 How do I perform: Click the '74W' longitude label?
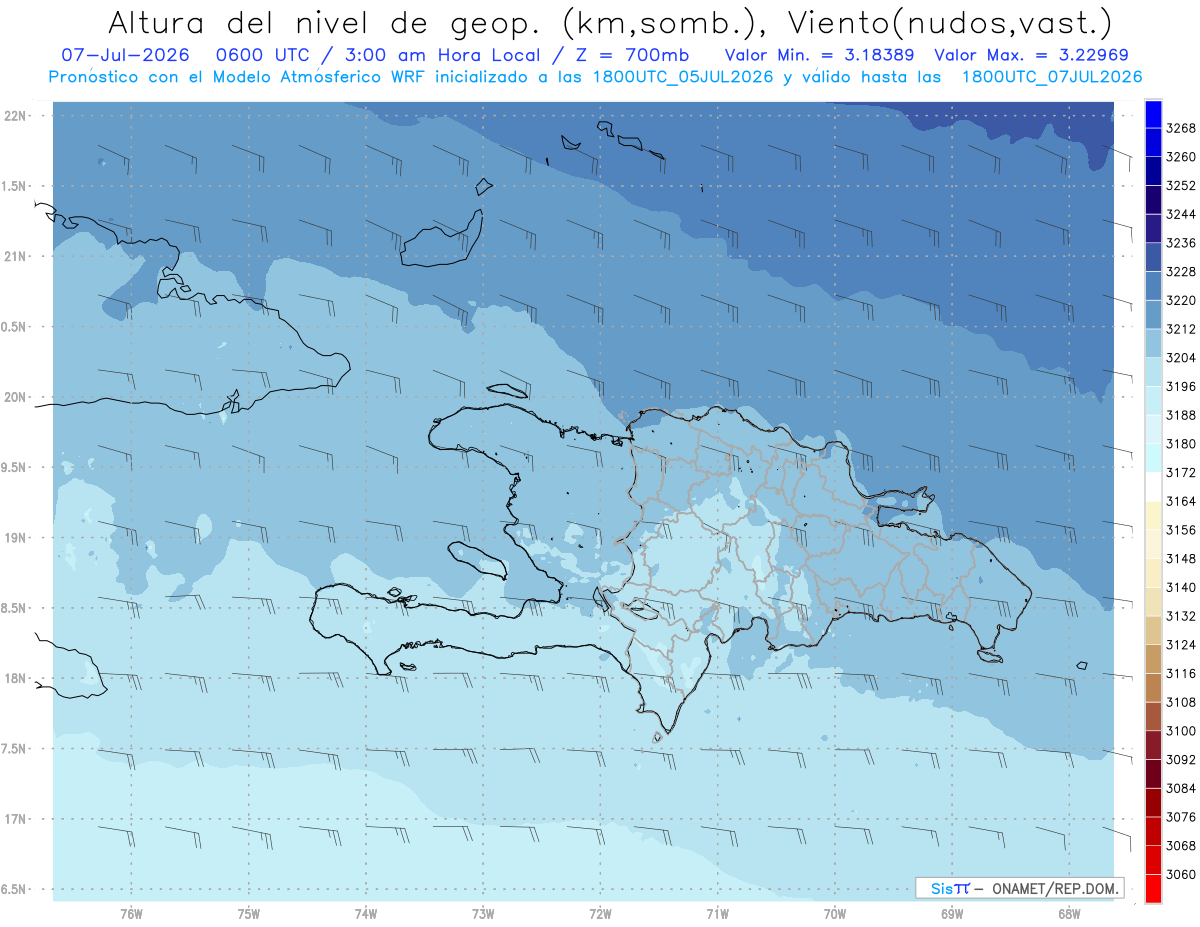pyautogui.click(x=366, y=914)
